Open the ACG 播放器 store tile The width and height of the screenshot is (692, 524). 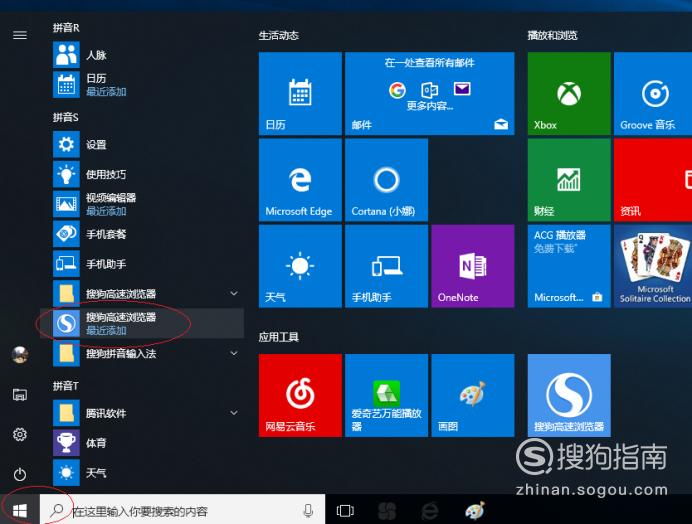point(569,266)
